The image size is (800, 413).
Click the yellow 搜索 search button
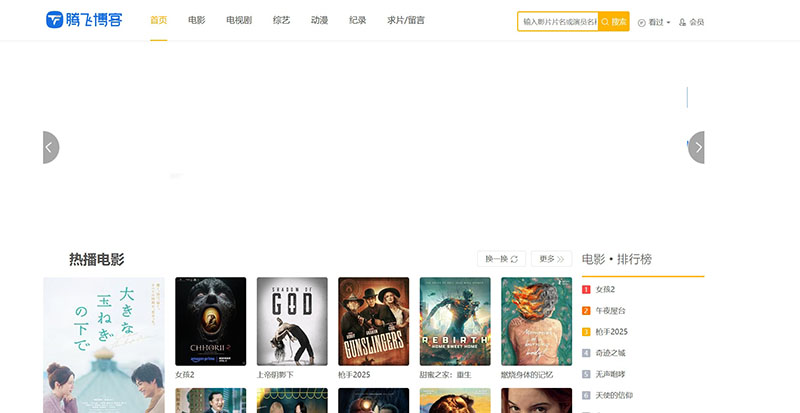click(614, 21)
